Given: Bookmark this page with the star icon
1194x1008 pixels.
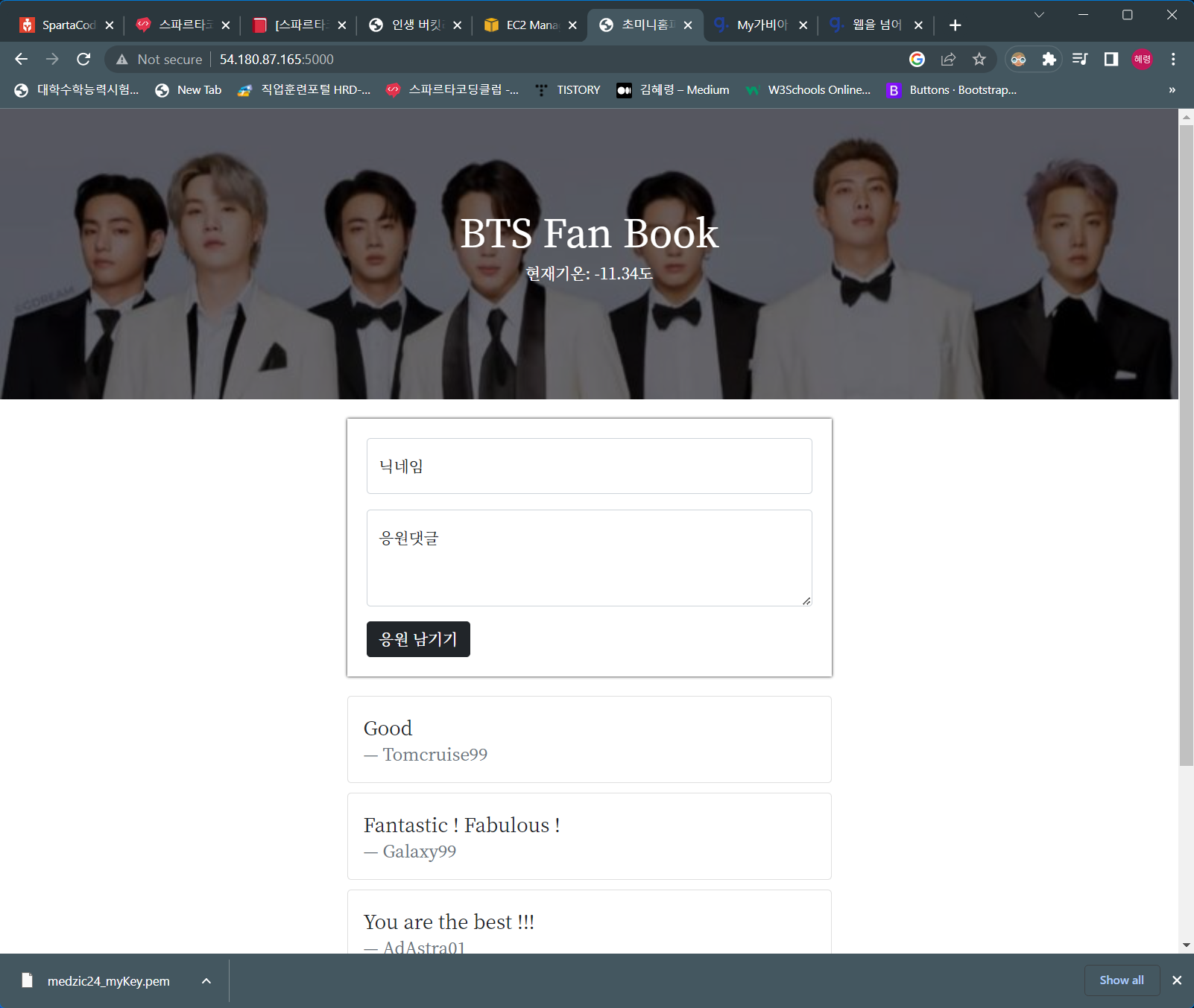Looking at the screenshot, I should pos(979,59).
